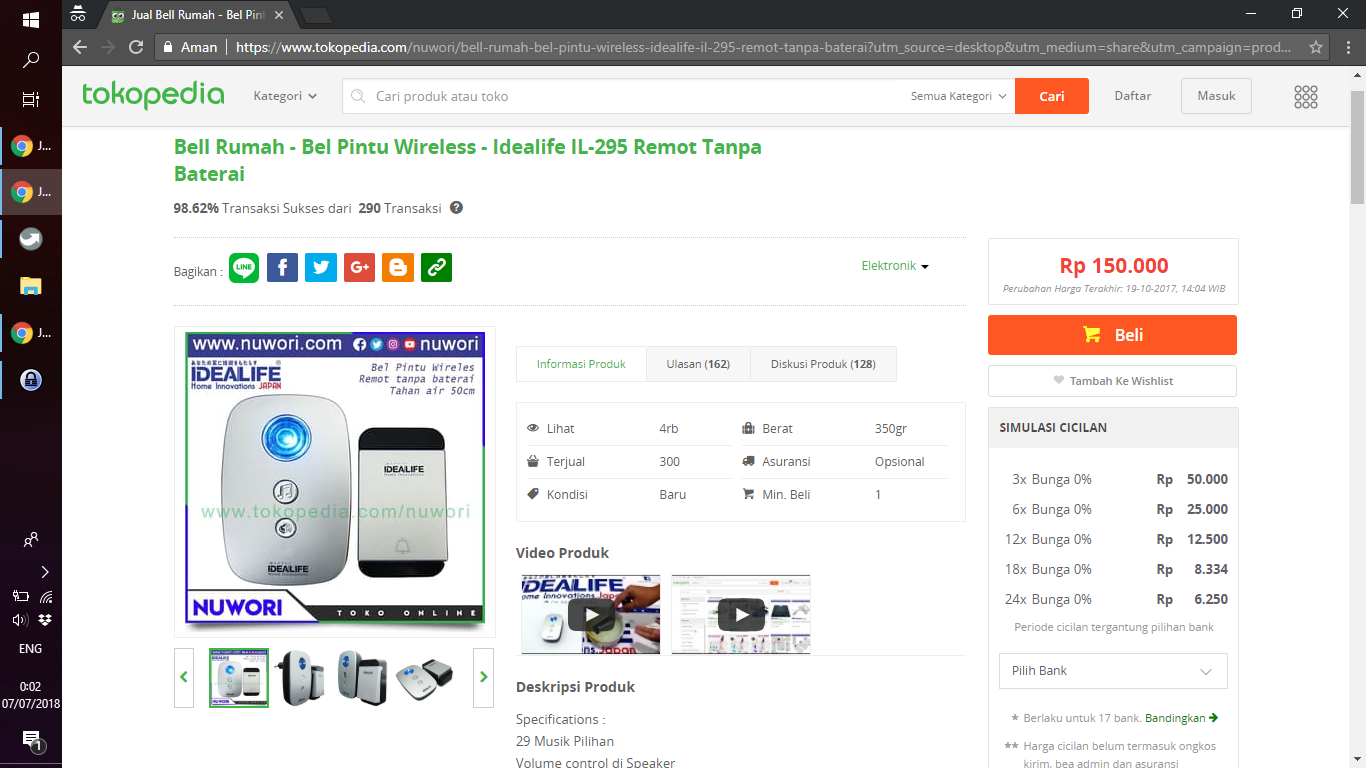Click the browser address bar URL
The image size is (1366, 768).
pos(764,47)
